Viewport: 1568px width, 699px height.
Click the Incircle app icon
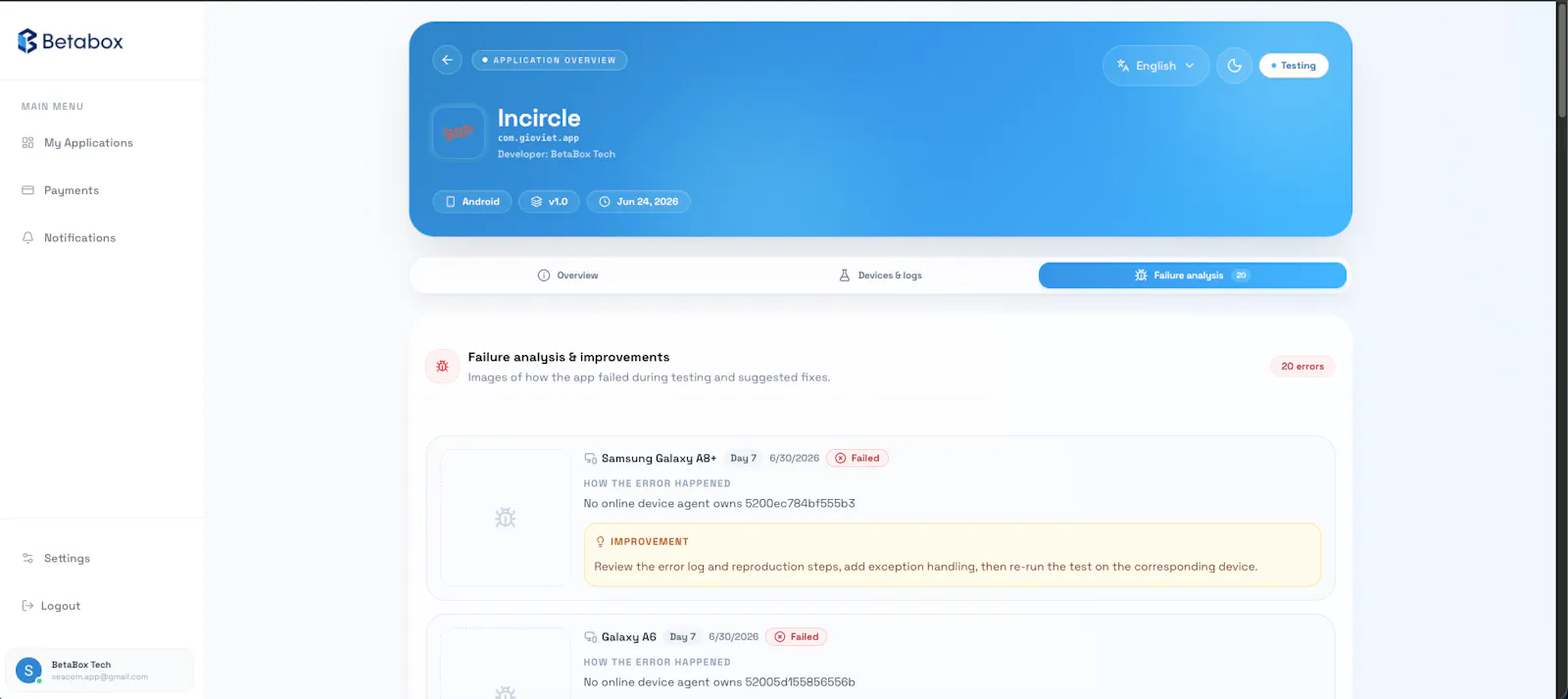pos(459,132)
